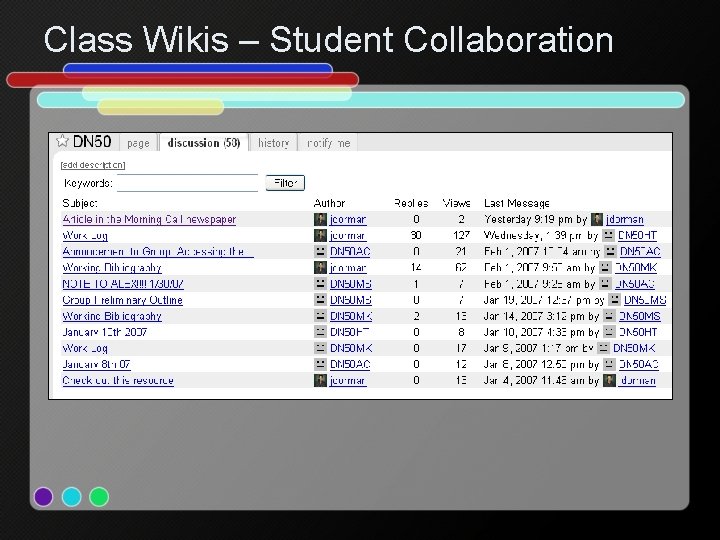Open Working Bibliography thread by jdorman

tap(112, 268)
